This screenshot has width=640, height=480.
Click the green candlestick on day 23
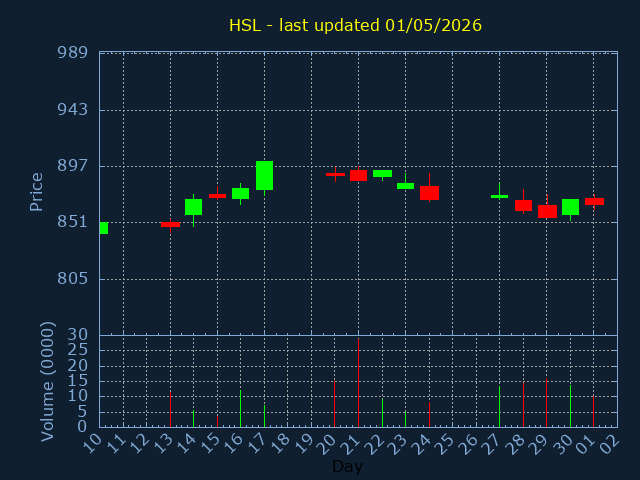pos(405,186)
